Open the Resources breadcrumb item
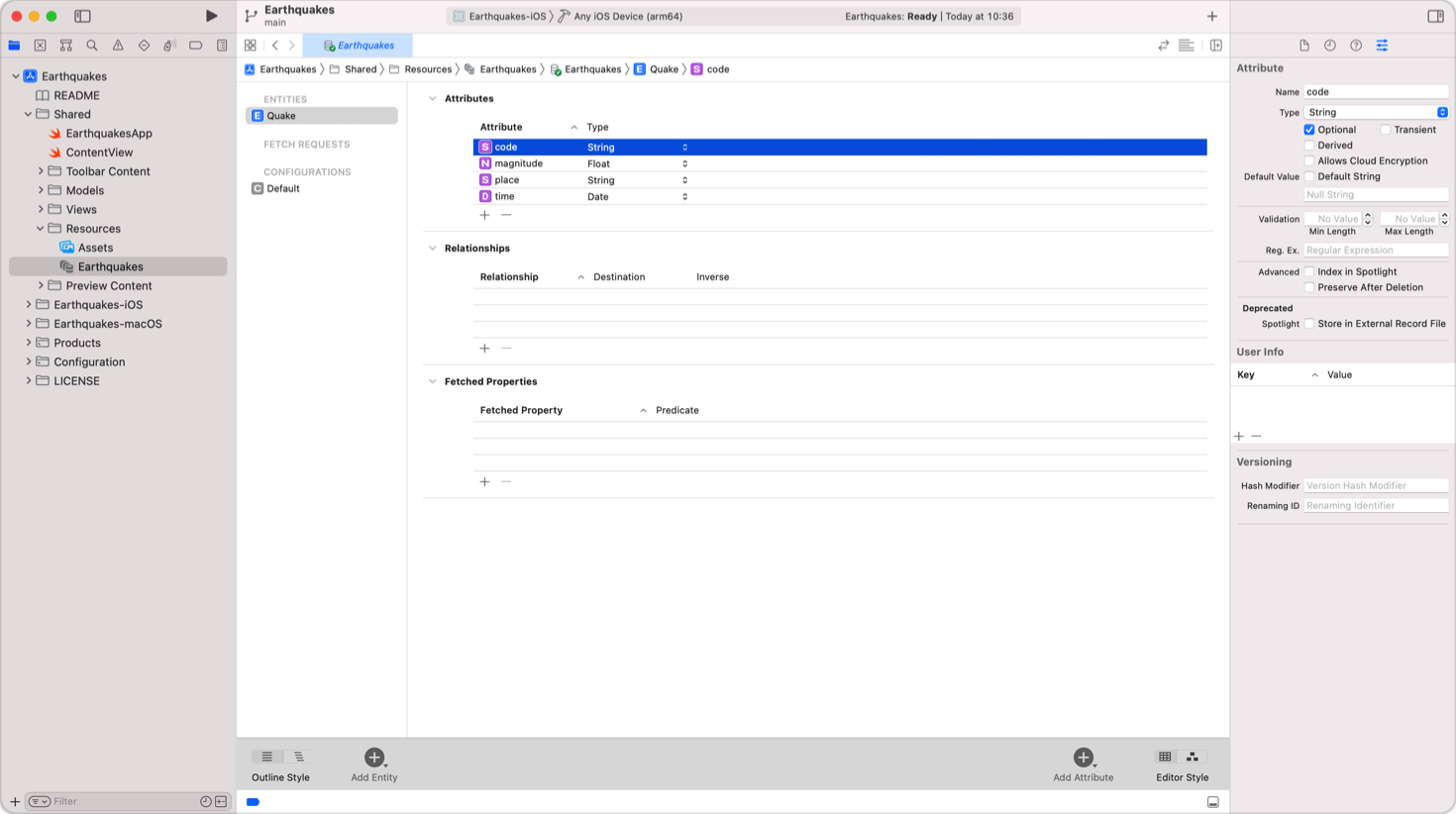 point(421,69)
